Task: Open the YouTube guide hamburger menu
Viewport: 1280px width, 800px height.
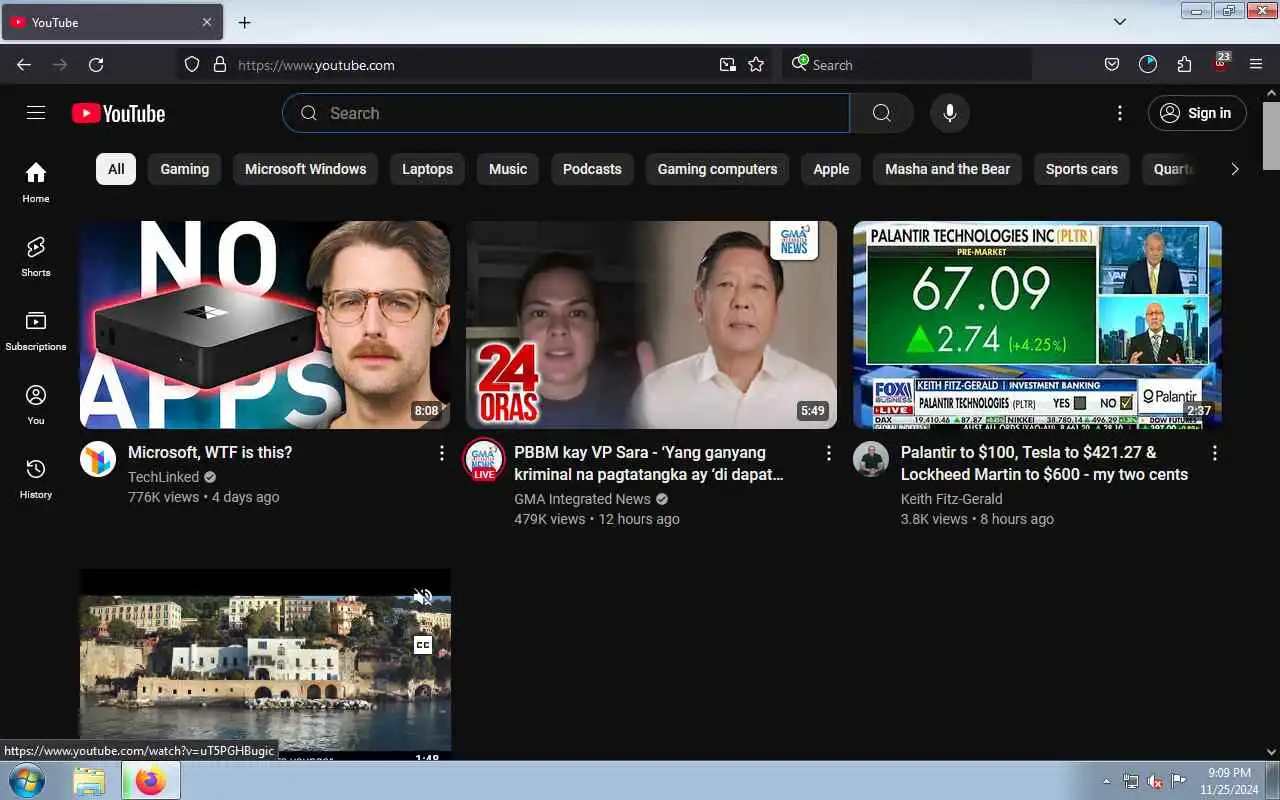Action: (36, 113)
